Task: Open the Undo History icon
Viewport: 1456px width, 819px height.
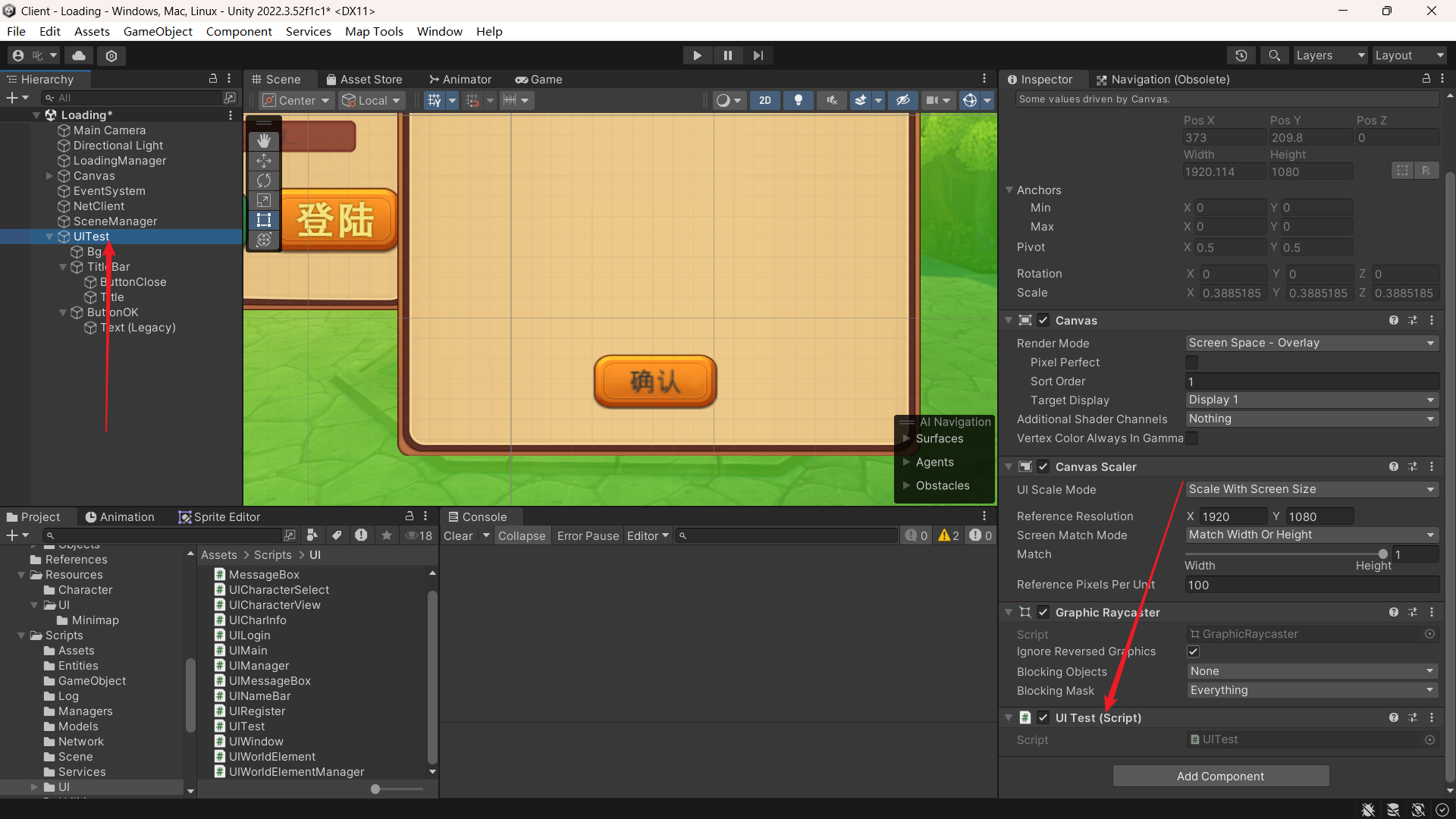Action: [x=1241, y=55]
